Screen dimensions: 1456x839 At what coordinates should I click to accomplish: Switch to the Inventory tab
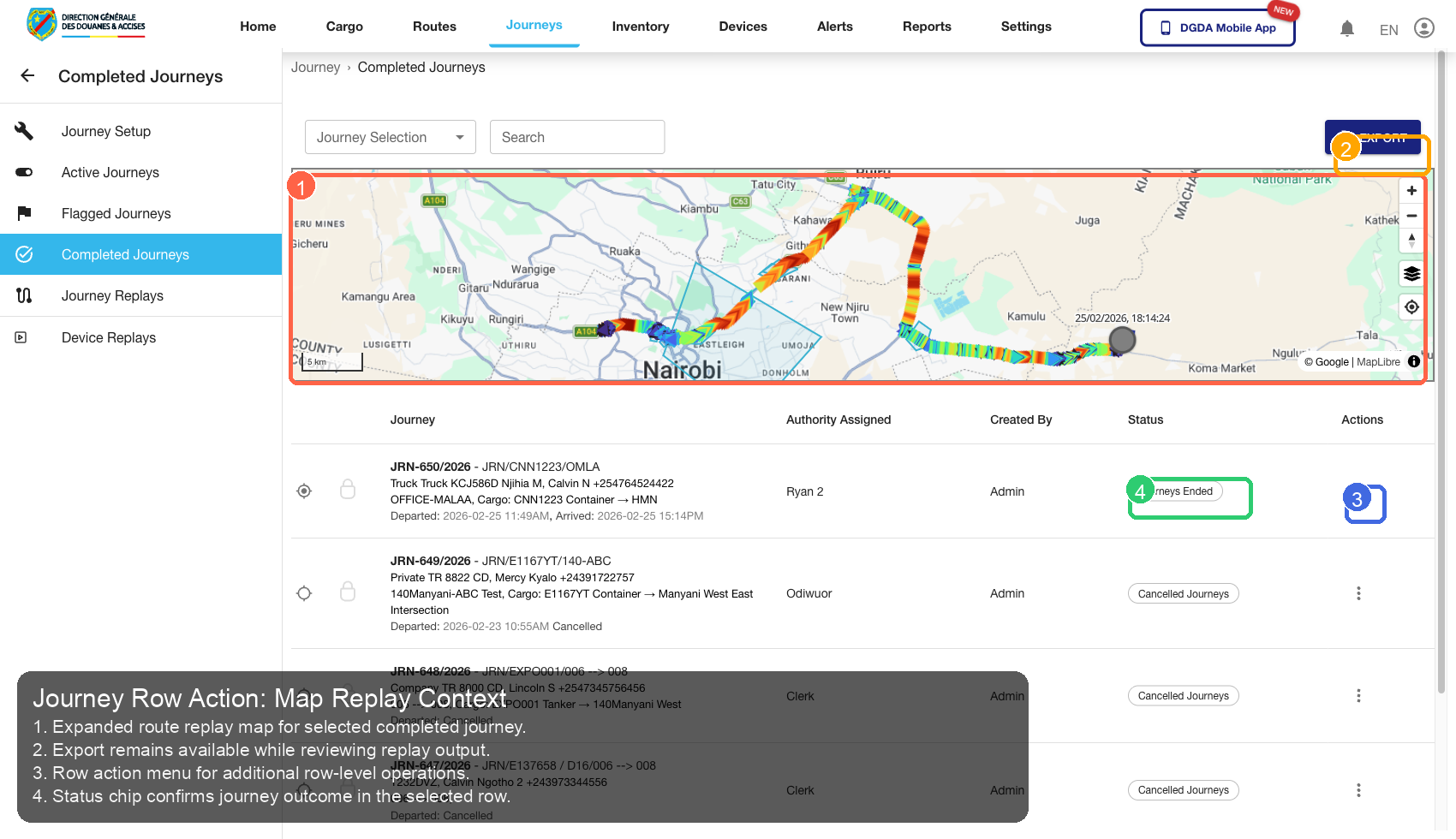point(640,27)
